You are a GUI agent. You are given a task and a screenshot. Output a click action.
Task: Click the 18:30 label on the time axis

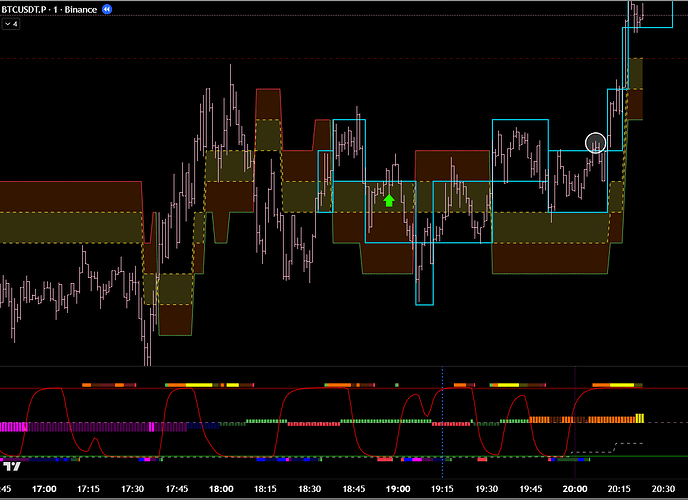click(x=310, y=490)
